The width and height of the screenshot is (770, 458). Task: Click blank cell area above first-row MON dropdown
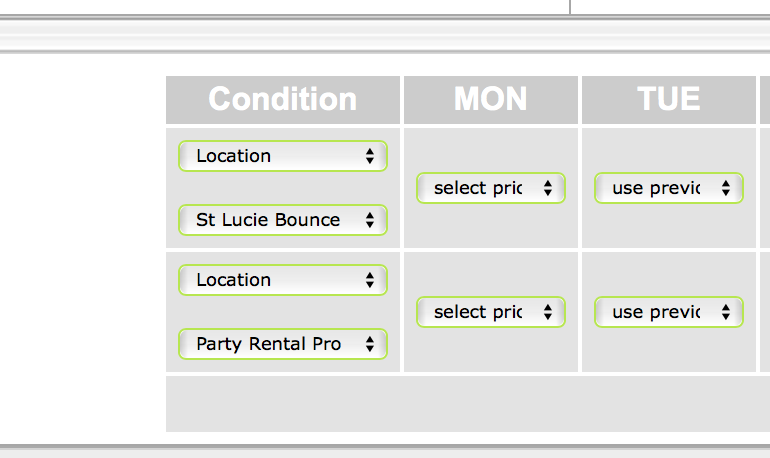(490, 148)
